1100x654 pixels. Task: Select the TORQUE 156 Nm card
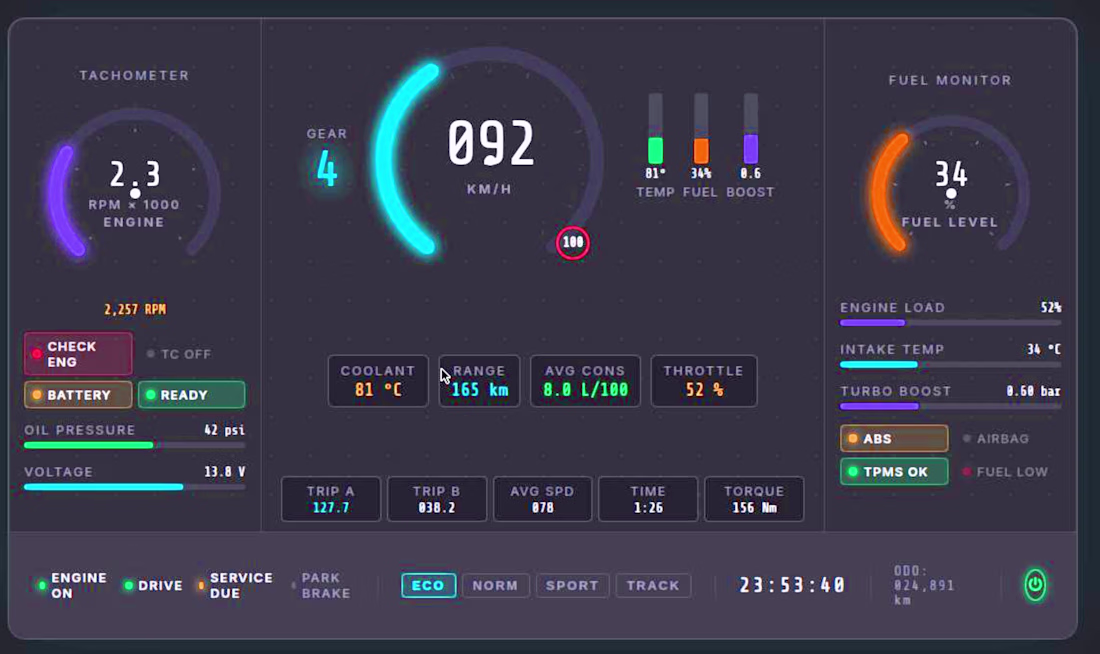pos(754,499)
